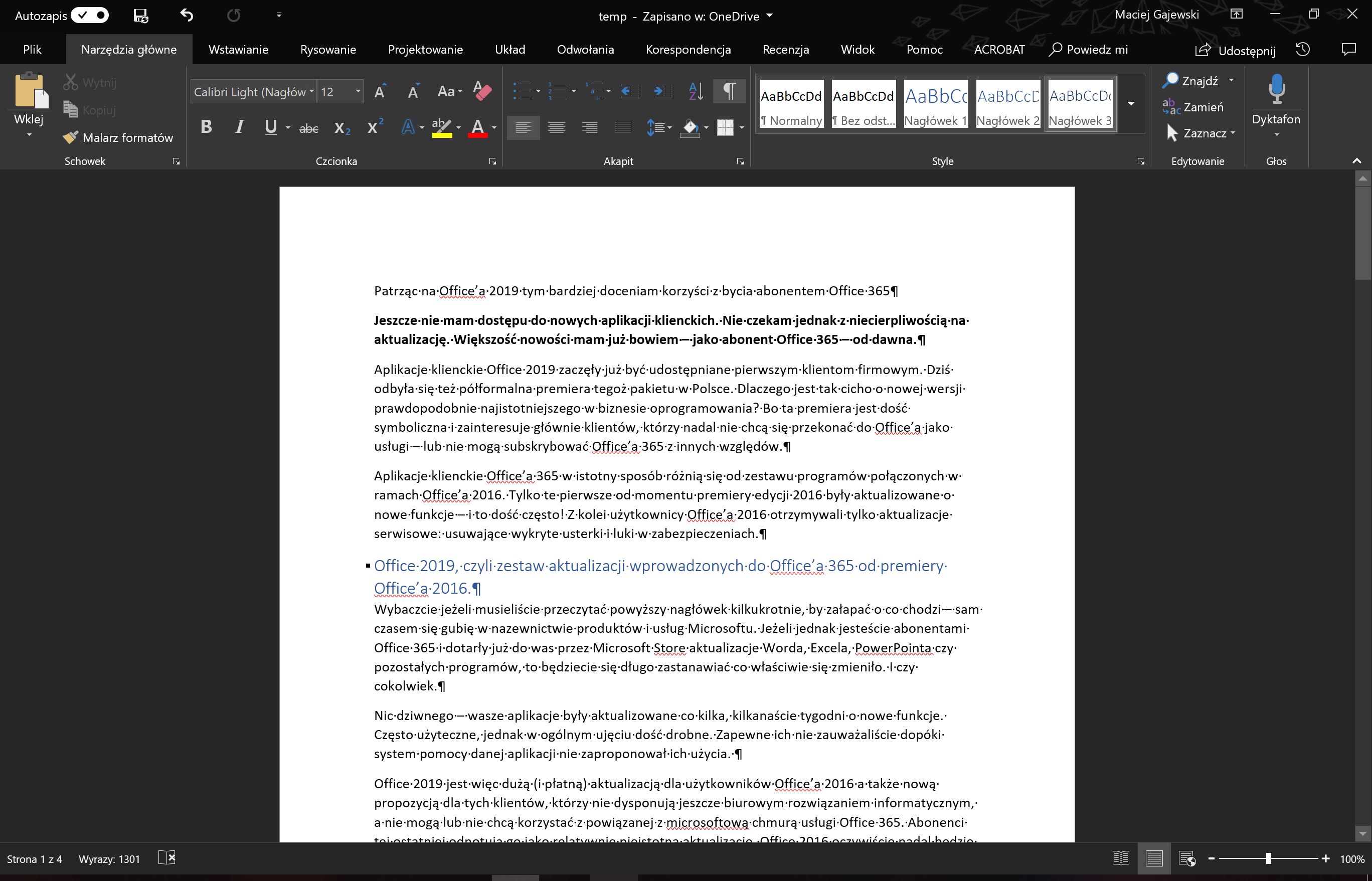Image resolution: width=1372 pixels, height=881 pixels.
Task: Apply yellow text highlight color
Action: coord(442,127)
